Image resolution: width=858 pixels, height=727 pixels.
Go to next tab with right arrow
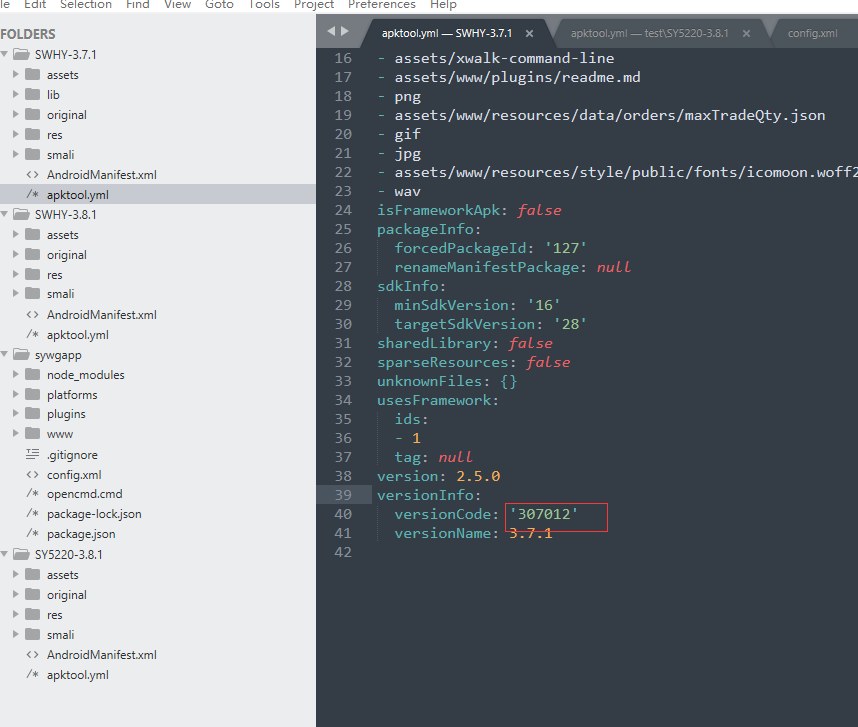point(345,31)
